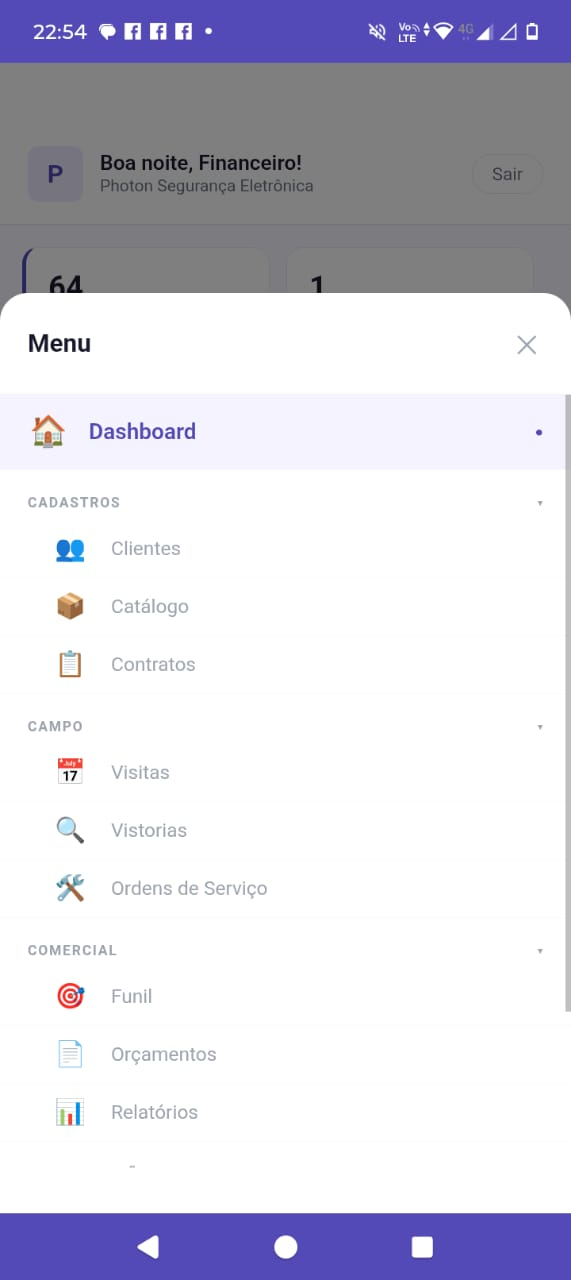
Task: Open the Ordens de Serviço tools icon
Action: pyautogui.click(x=70, y=888)
